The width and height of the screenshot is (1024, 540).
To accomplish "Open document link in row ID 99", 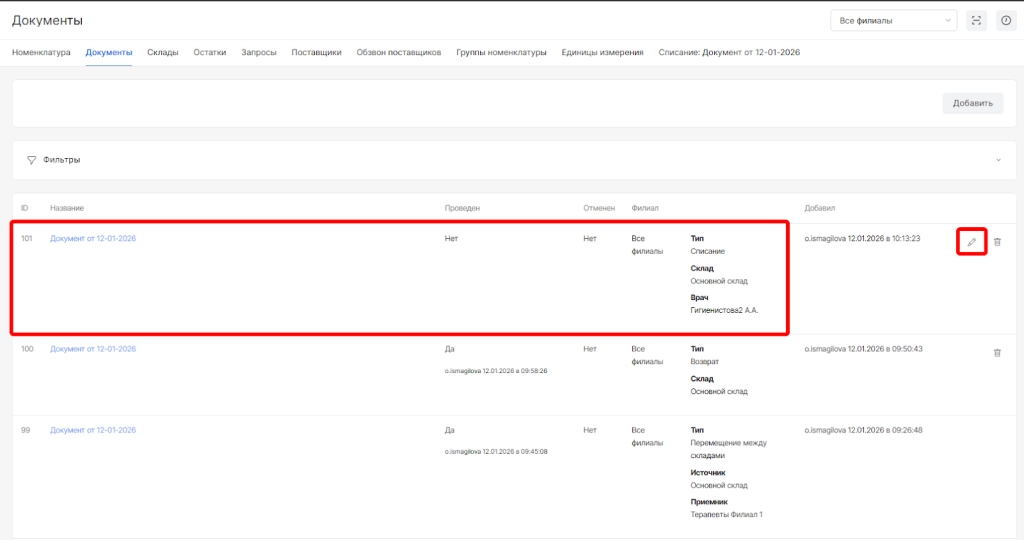I will [x=93, y=430].
